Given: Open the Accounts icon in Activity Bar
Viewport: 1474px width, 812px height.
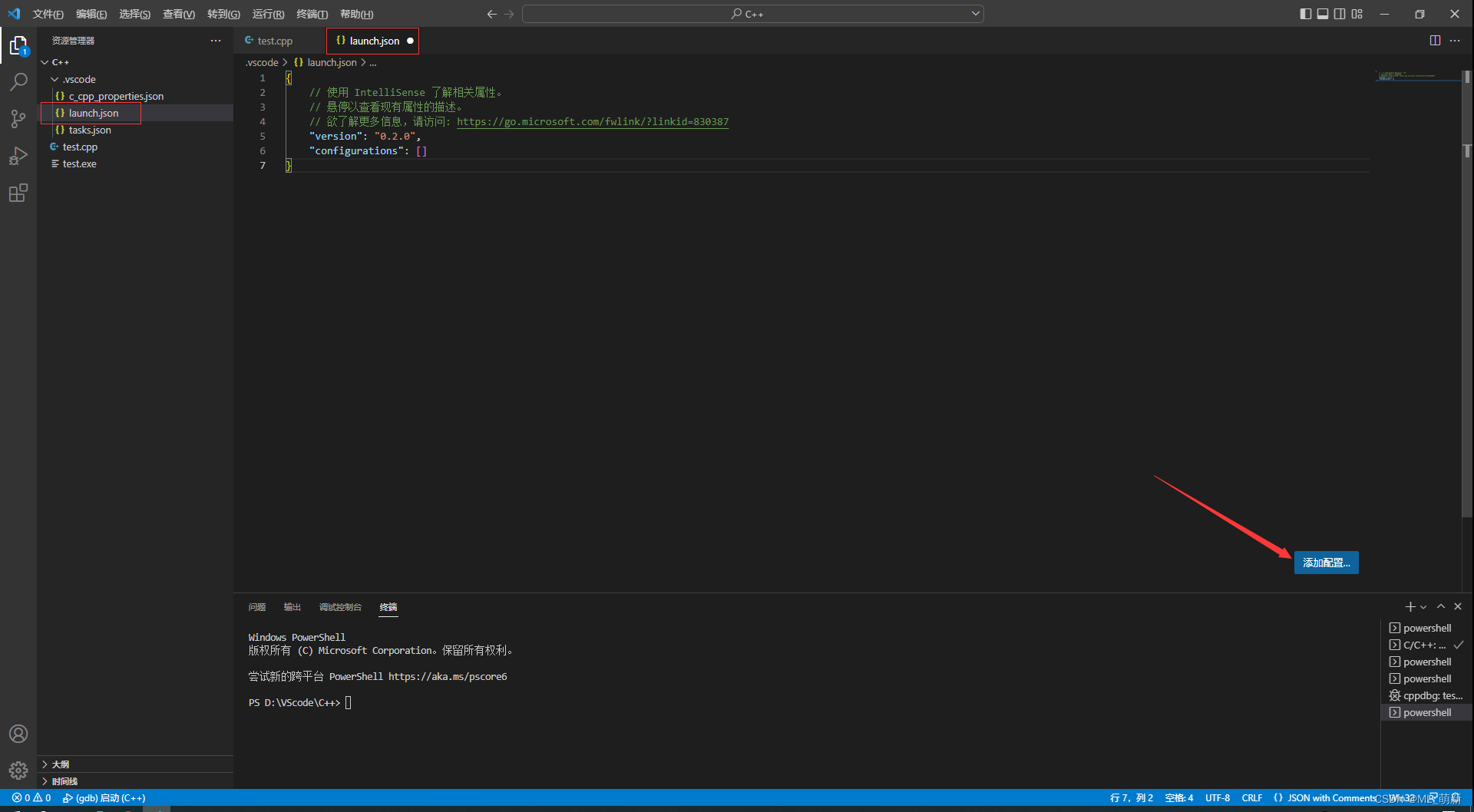Looking at the screenshot, I should coord(18,734).
